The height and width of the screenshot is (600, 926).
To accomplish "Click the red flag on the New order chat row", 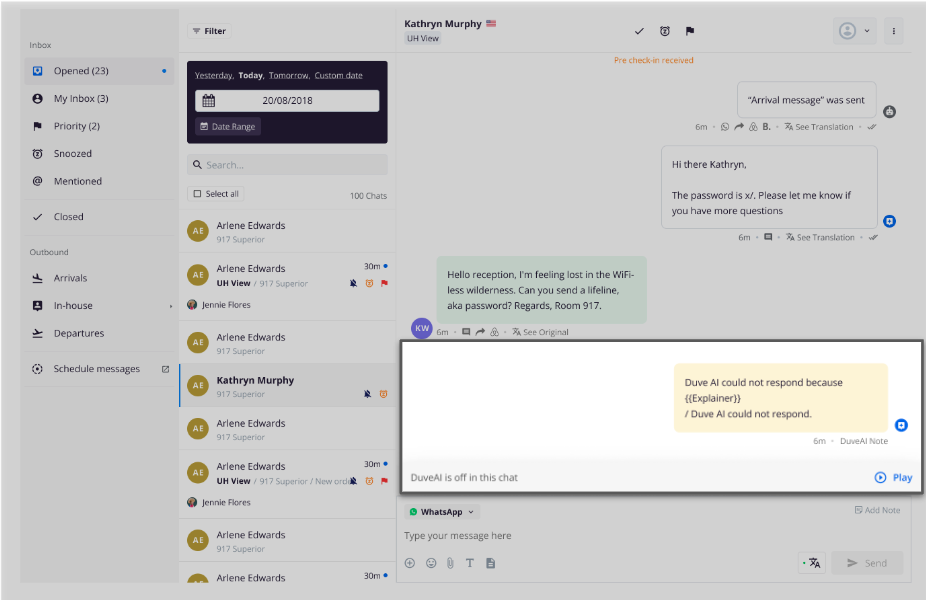I will click(384, 481).
